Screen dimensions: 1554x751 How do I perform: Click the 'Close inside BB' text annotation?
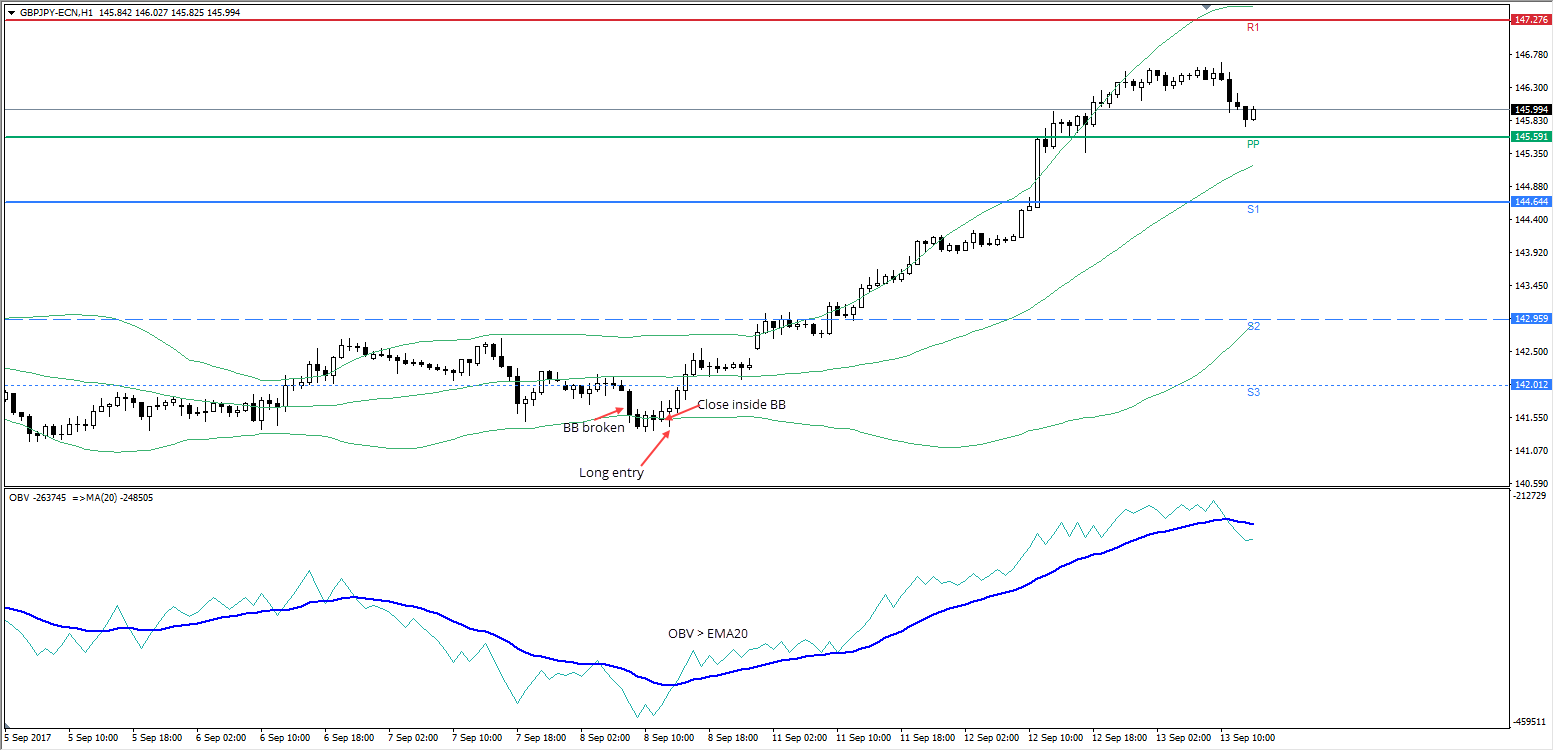coord(742,405)
